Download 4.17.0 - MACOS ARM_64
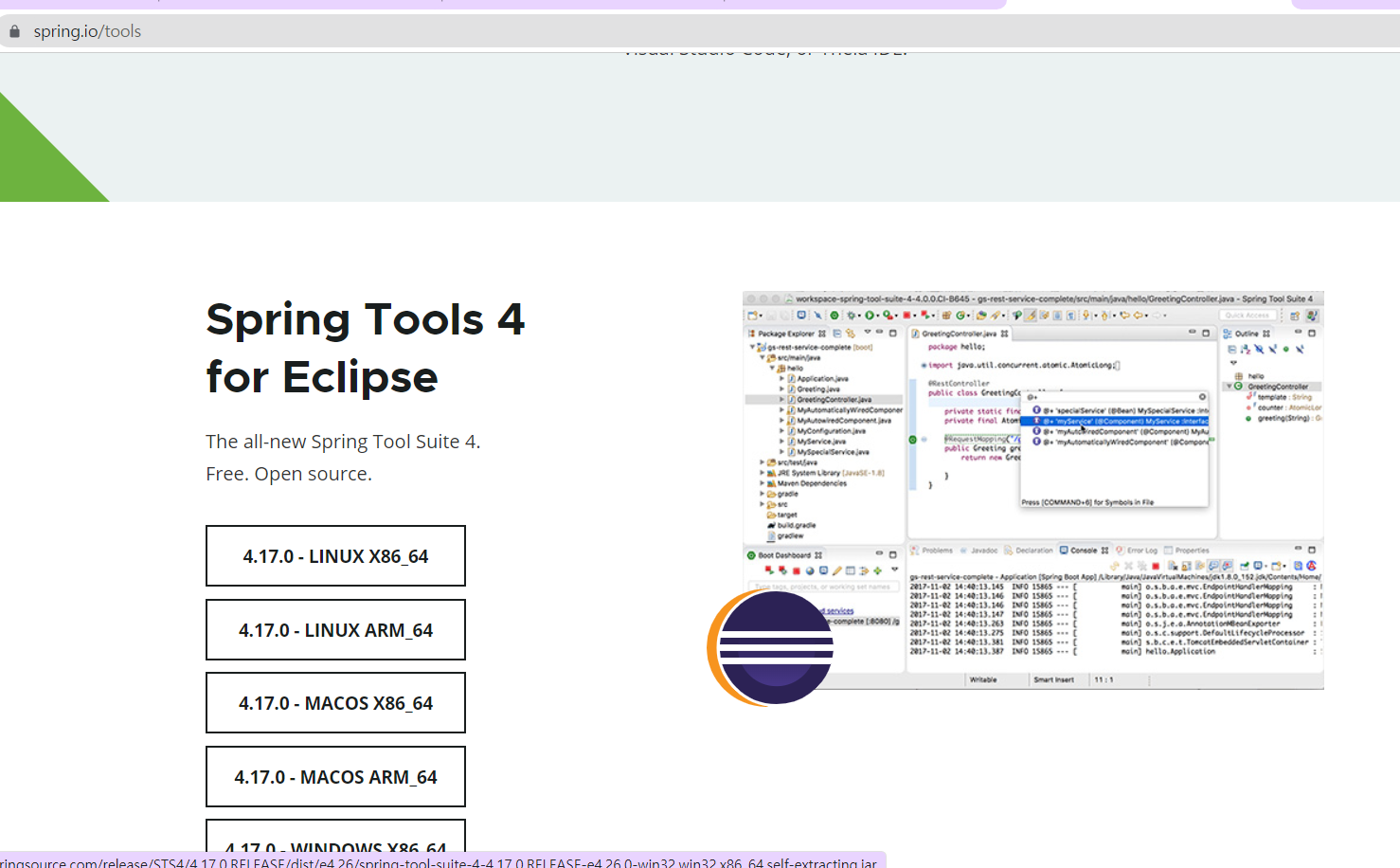Image resolution: width=1400 pixels, height=868 pixels. pos(335,777)
